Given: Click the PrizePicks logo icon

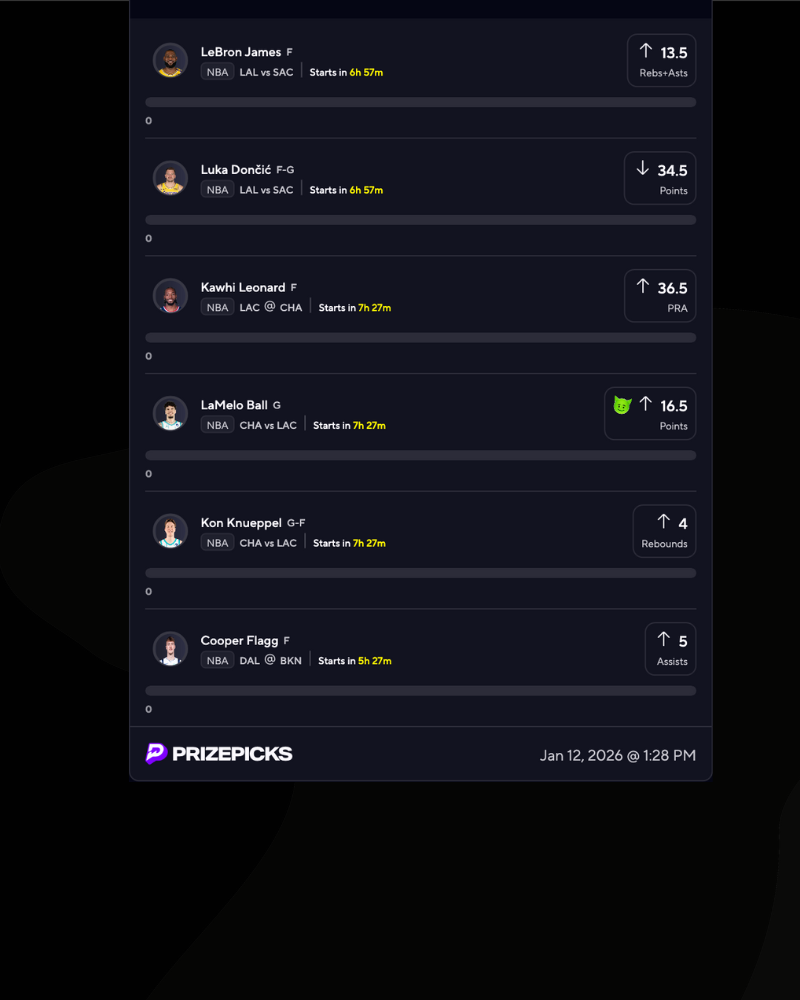Looking at the screenshot, I should click(x=156, y=754).
